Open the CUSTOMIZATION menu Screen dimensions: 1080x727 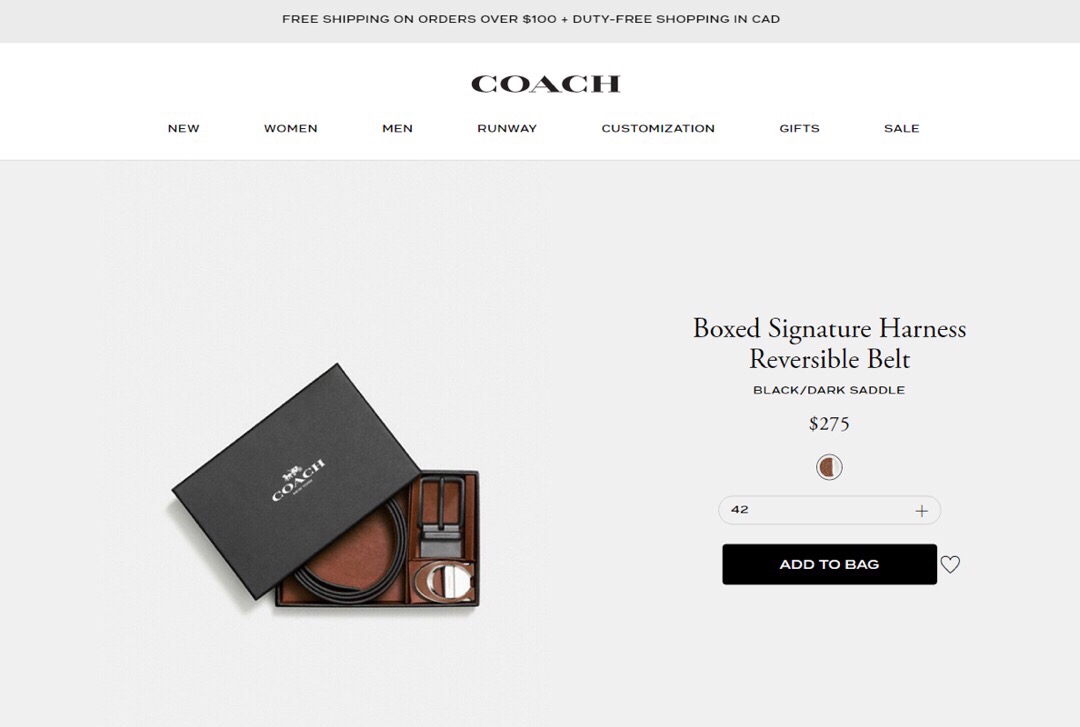tap(658, 128)
